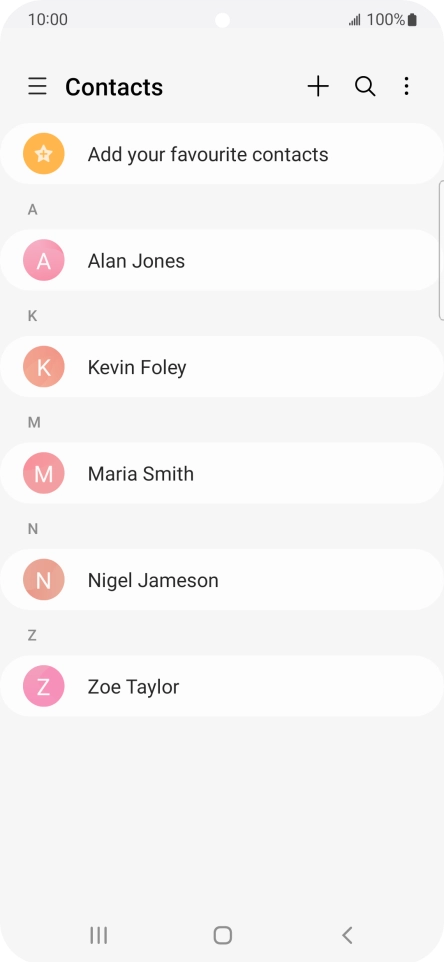Click the fast scroll handle on right edge
This screenshot has height=962, width=444.
pyautogui.click(x=441, y=250)
